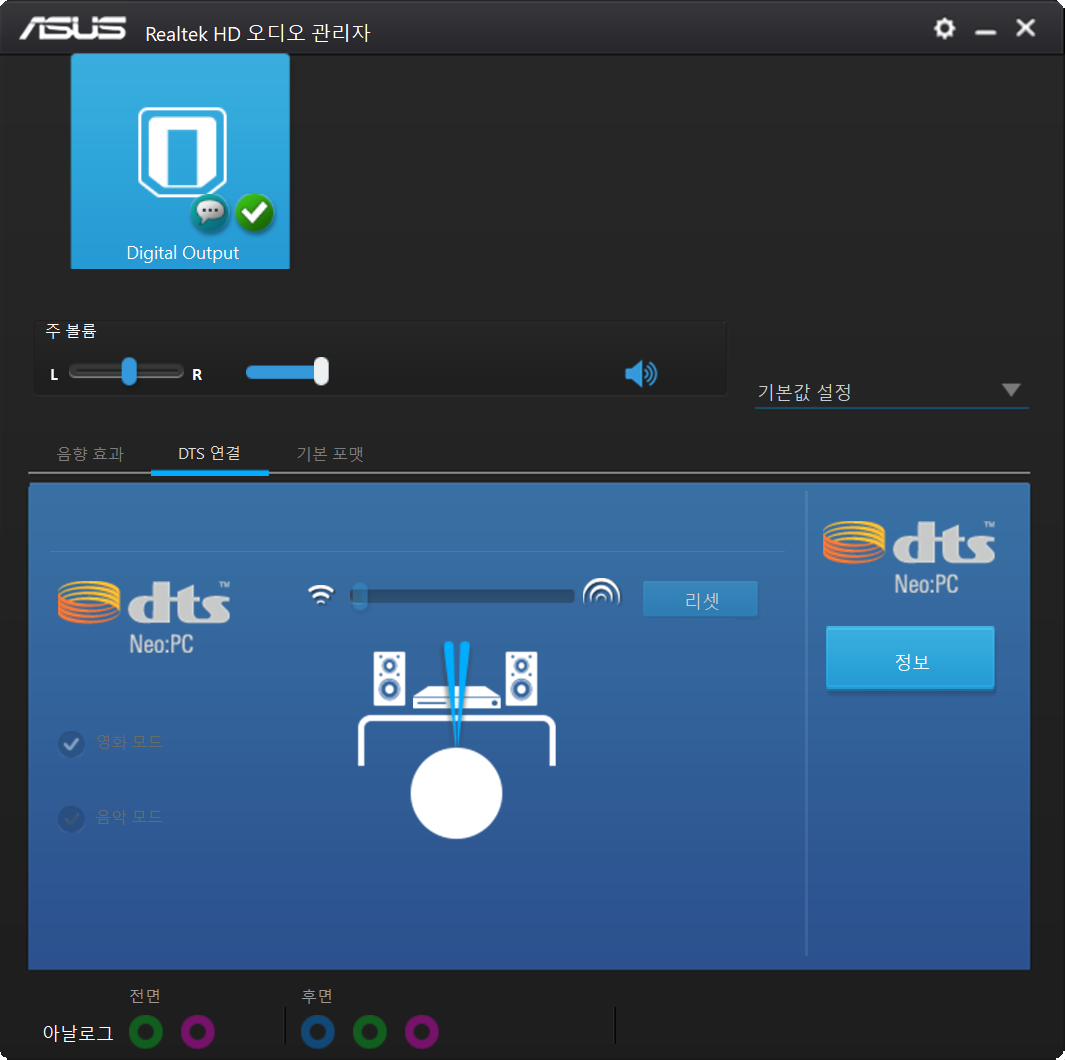Click the right speaker icon in diagram
The width and height of the screenshot is (1065, 1060).
[x=522, y=678]
